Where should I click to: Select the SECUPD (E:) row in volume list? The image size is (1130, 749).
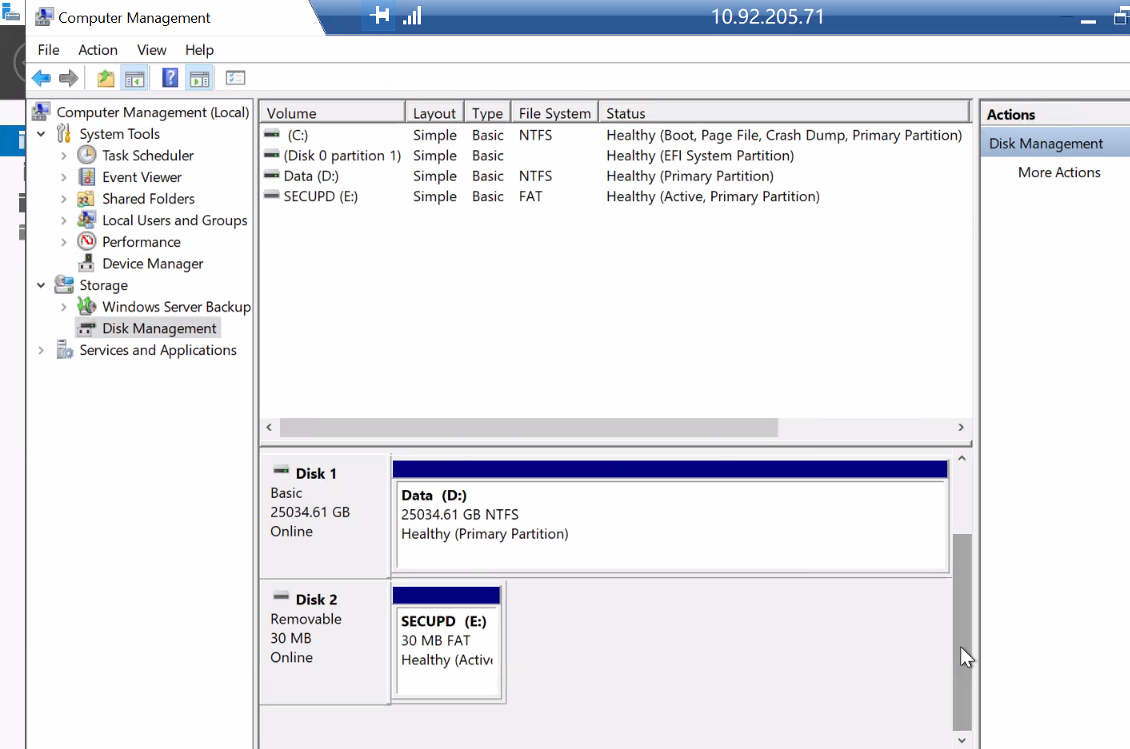click(x=616, y=196)
